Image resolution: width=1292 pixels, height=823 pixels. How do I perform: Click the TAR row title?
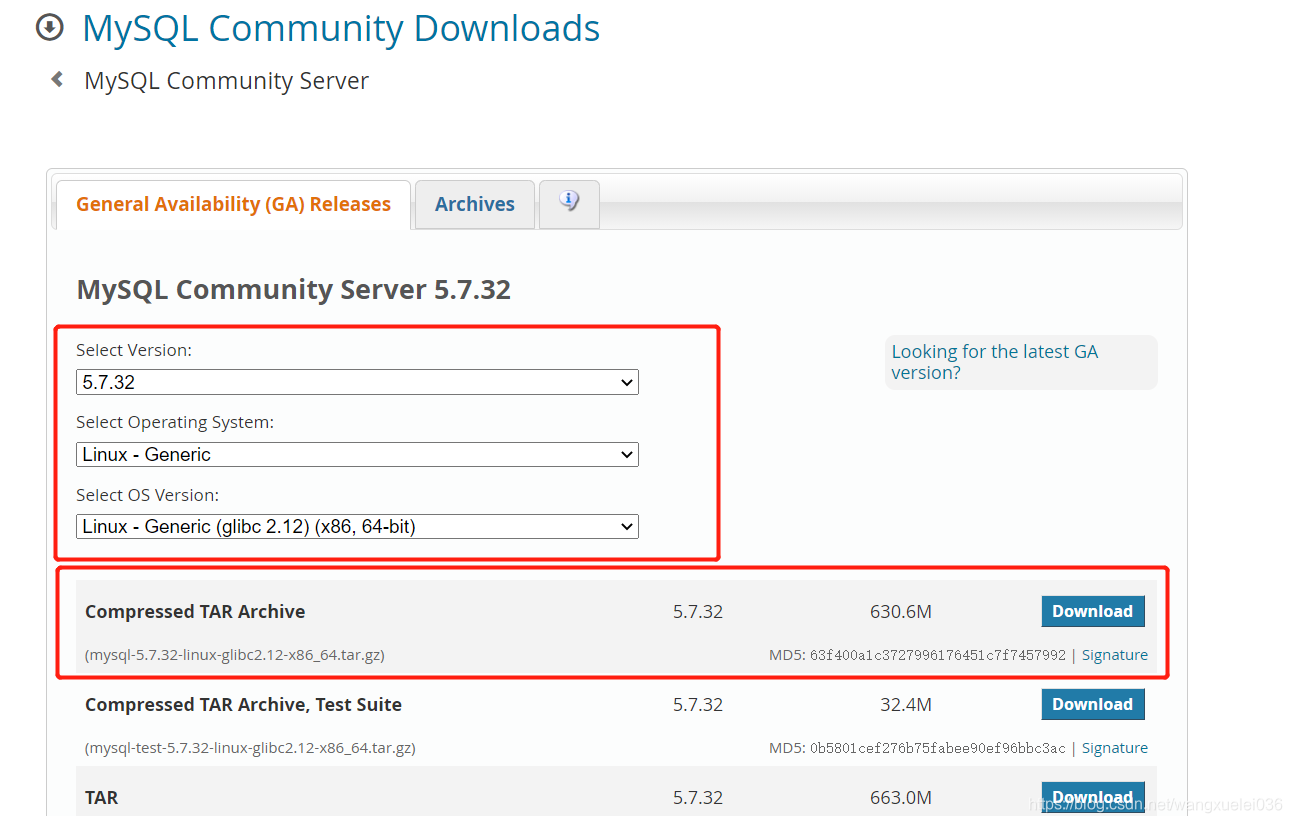(x=101, y=797)
